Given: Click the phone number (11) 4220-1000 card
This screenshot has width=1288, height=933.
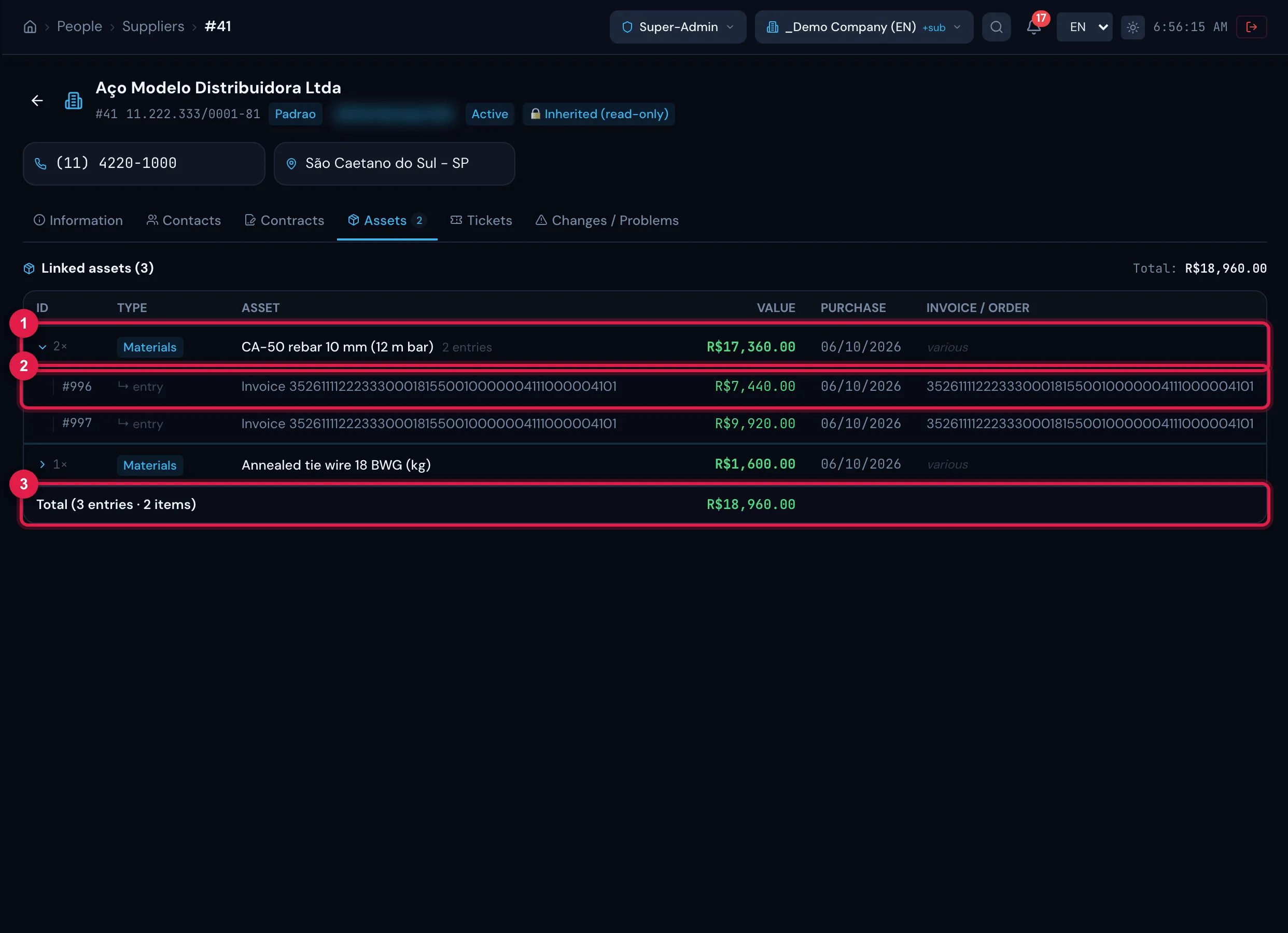Looking at the screenshot, I should point(144,164).
